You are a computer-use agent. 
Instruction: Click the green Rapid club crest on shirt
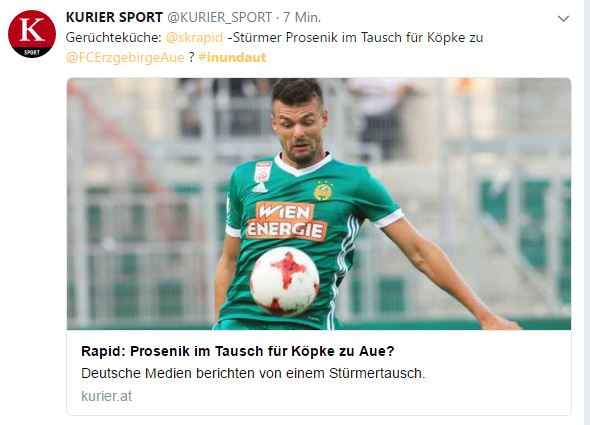tap(323, 190)
